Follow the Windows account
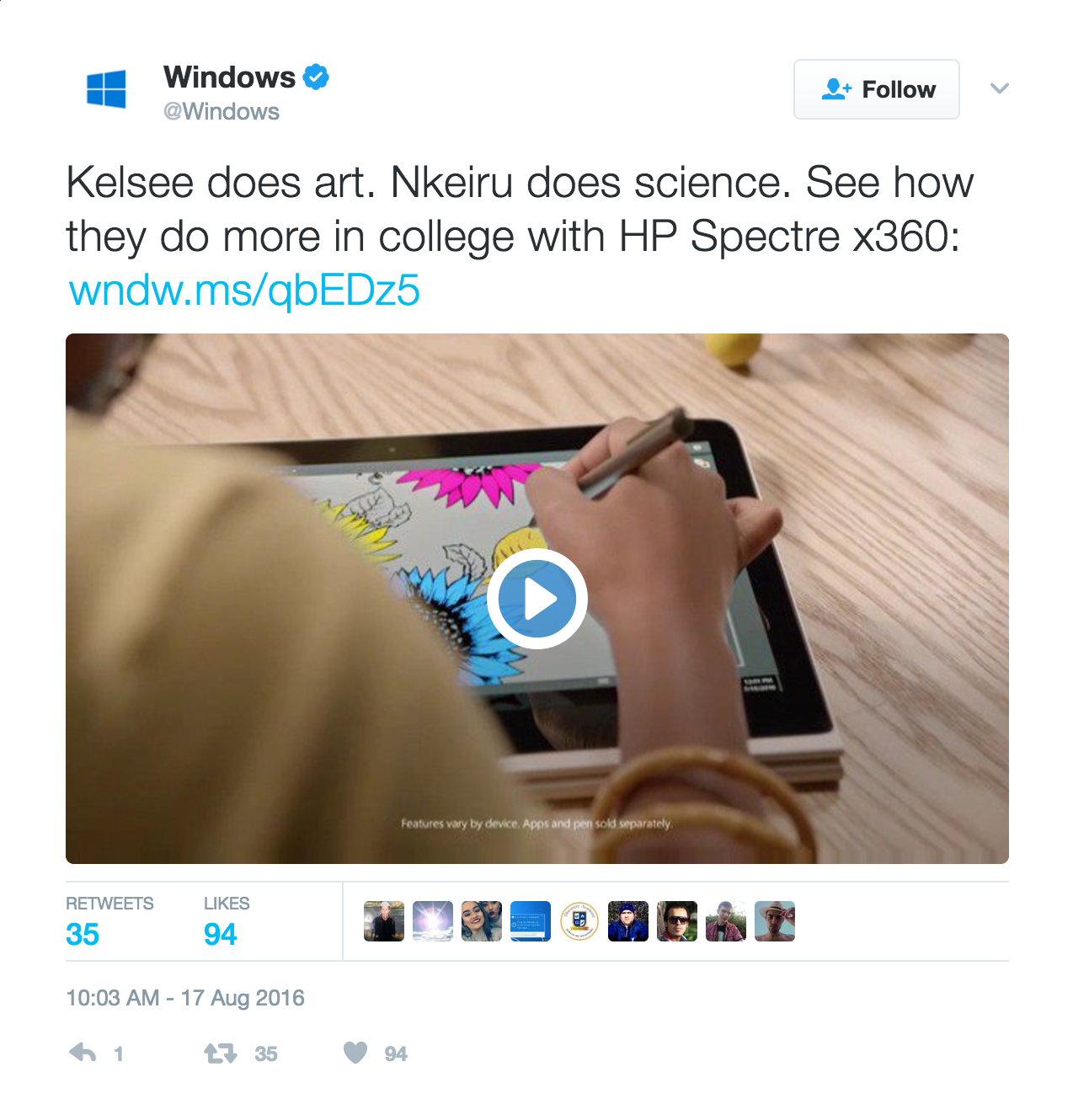Screen dimensions: 1073x1120 pyautogui.click(x=877, y=89)
